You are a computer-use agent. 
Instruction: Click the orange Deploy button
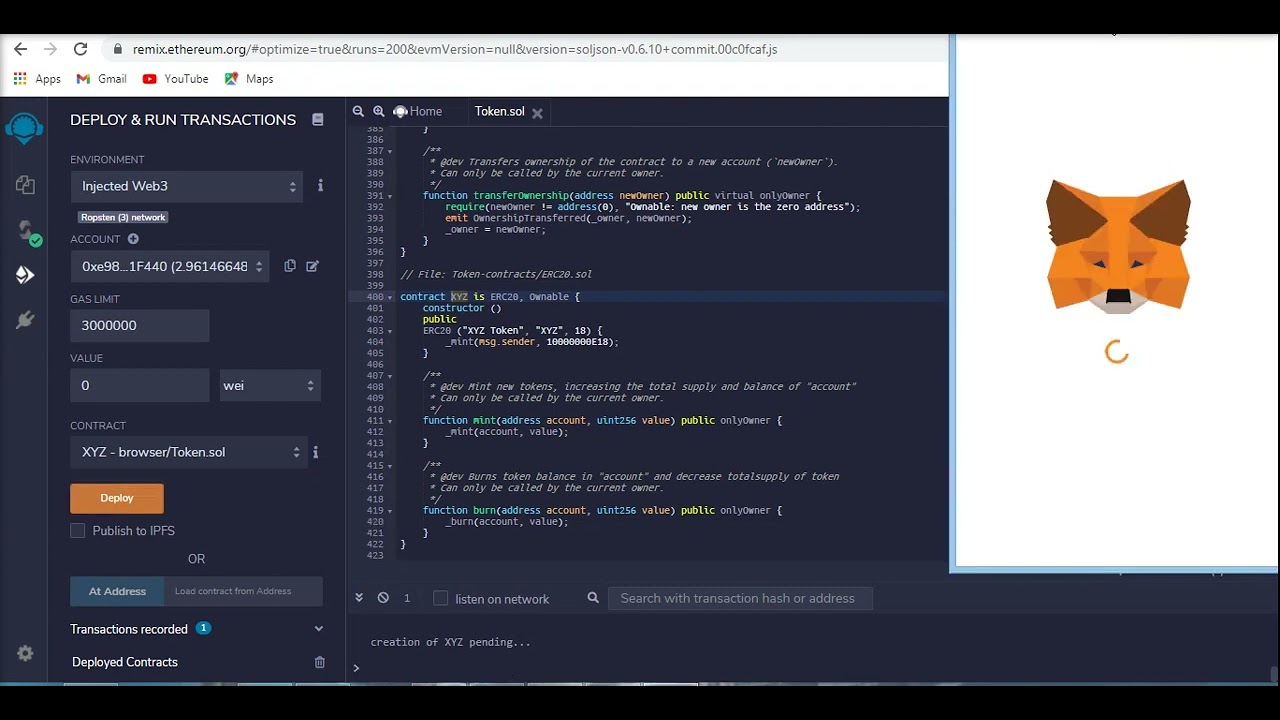[117, 498]
